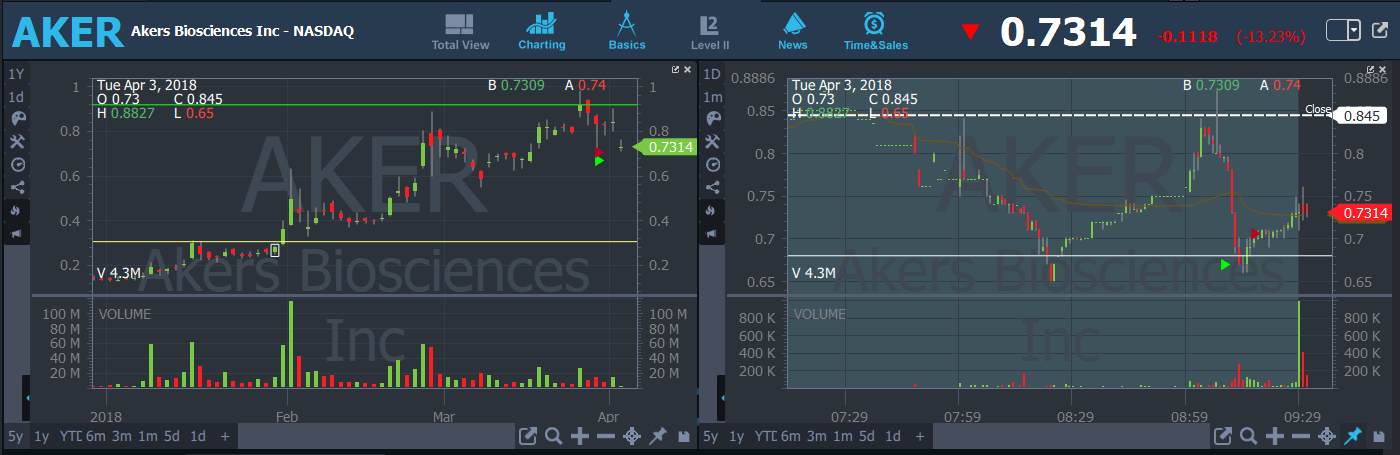Viewport: 1400px width, 455px height.
Task: Collapse the left chart side arrow
Action: pyautogui.click(x=28, y=398)
